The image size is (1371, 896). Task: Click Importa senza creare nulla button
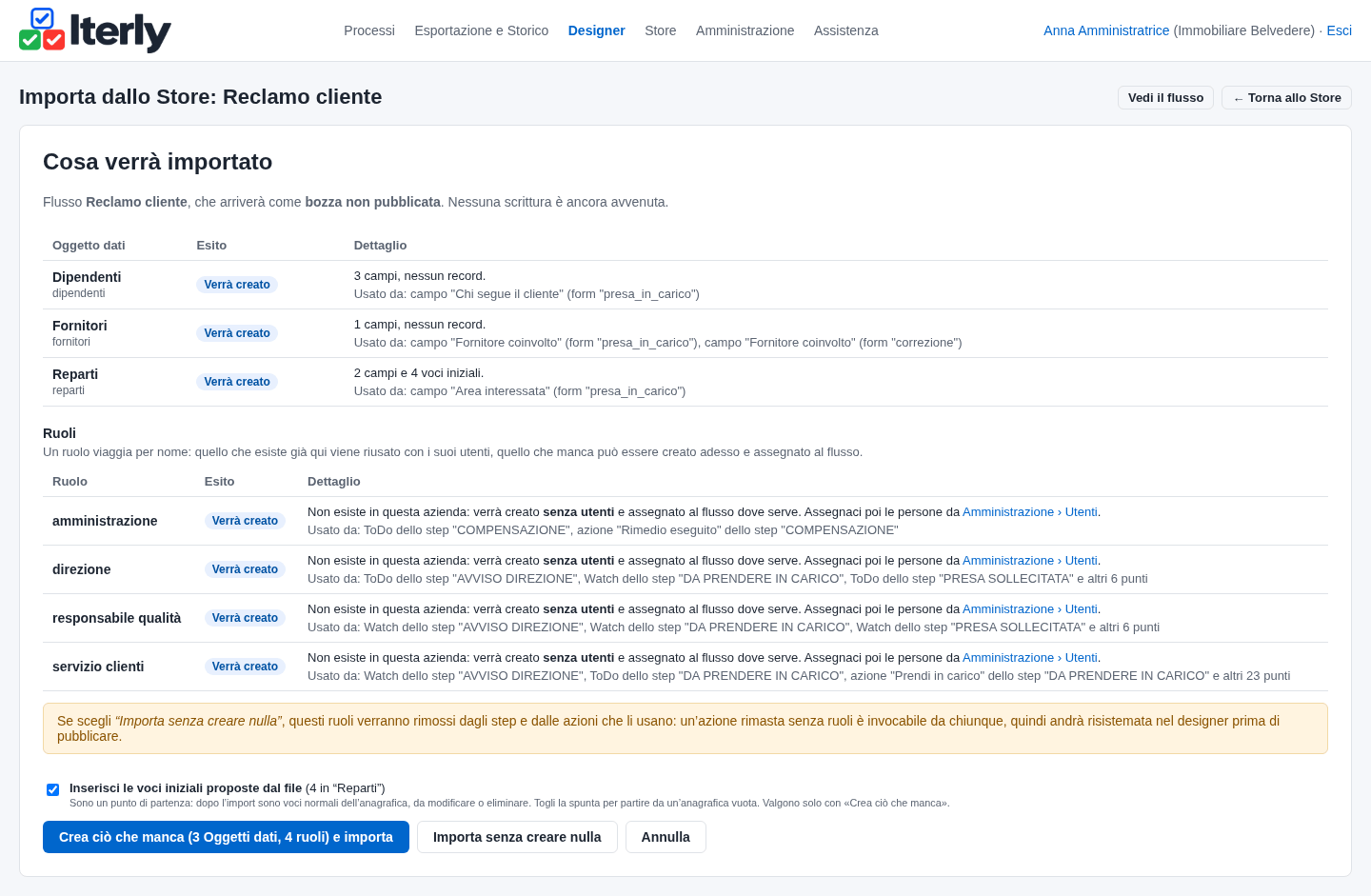[517, 837]
